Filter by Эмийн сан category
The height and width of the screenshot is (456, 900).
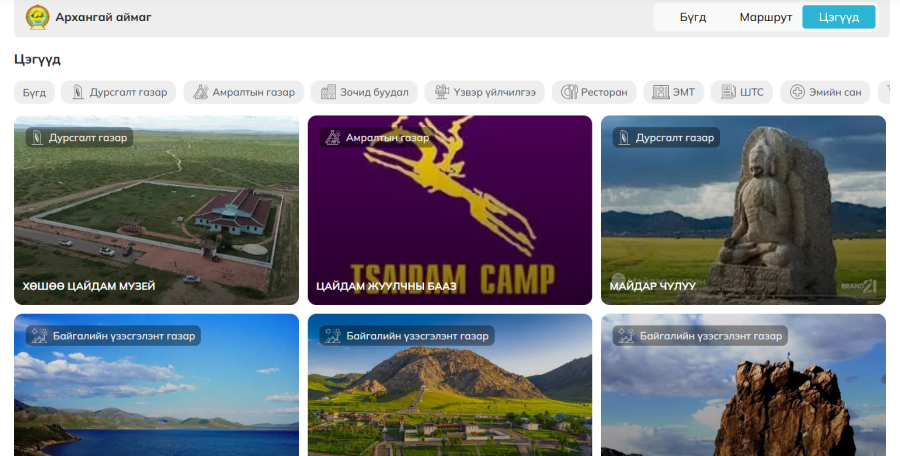coord(825,92)
